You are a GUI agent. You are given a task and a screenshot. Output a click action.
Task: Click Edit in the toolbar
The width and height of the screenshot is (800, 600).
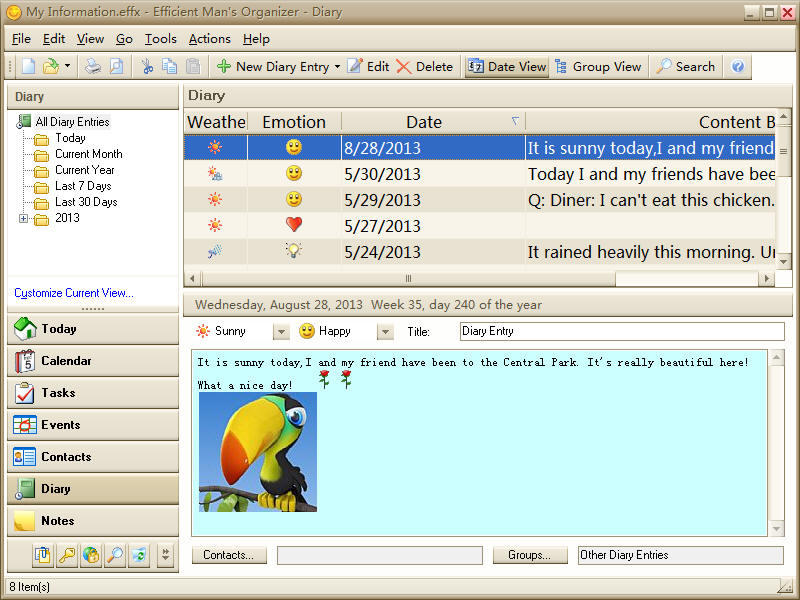tap(368, 66)
